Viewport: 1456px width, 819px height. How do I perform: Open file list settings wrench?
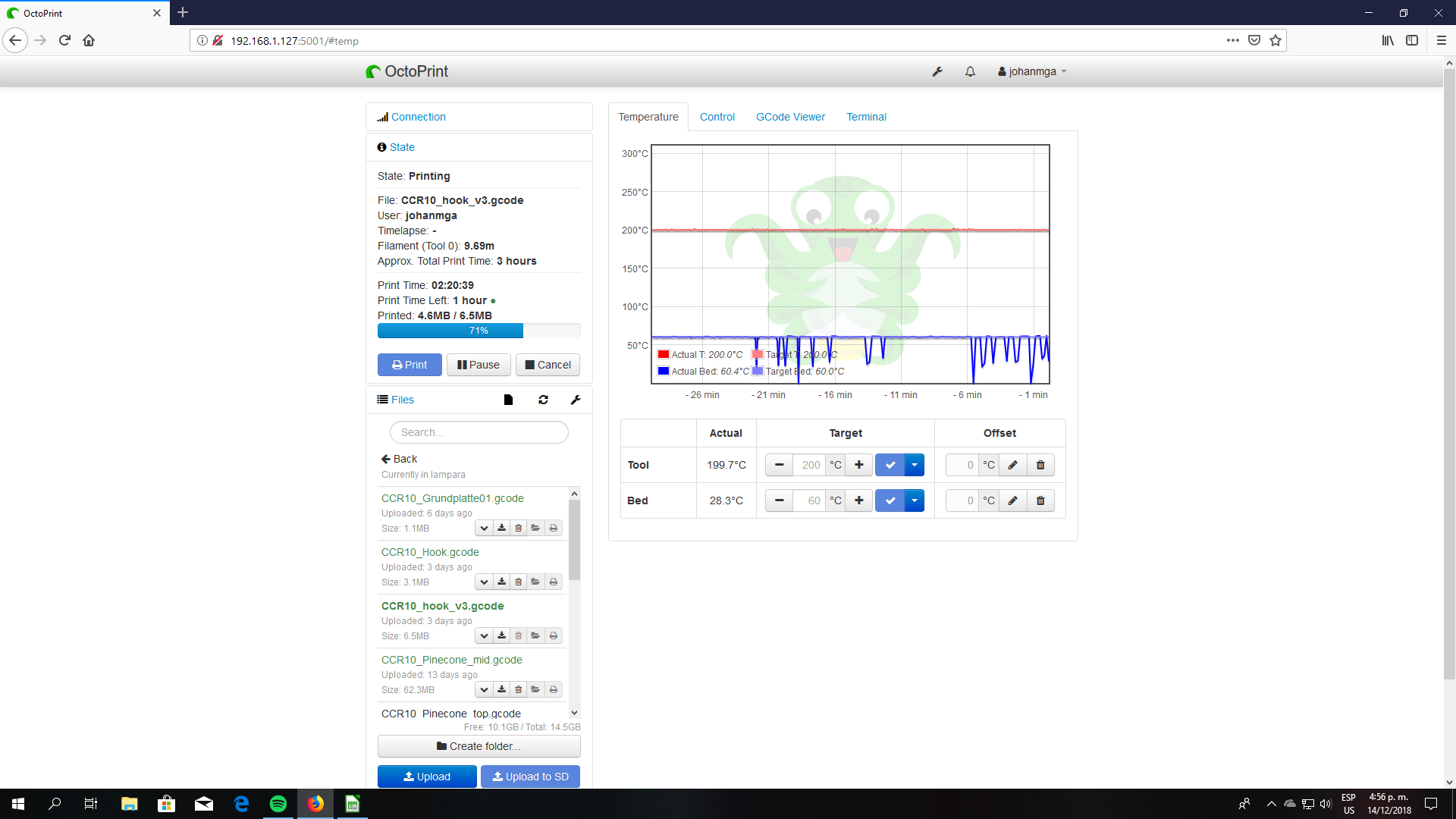pyautogui.click(x=576, y=400)
